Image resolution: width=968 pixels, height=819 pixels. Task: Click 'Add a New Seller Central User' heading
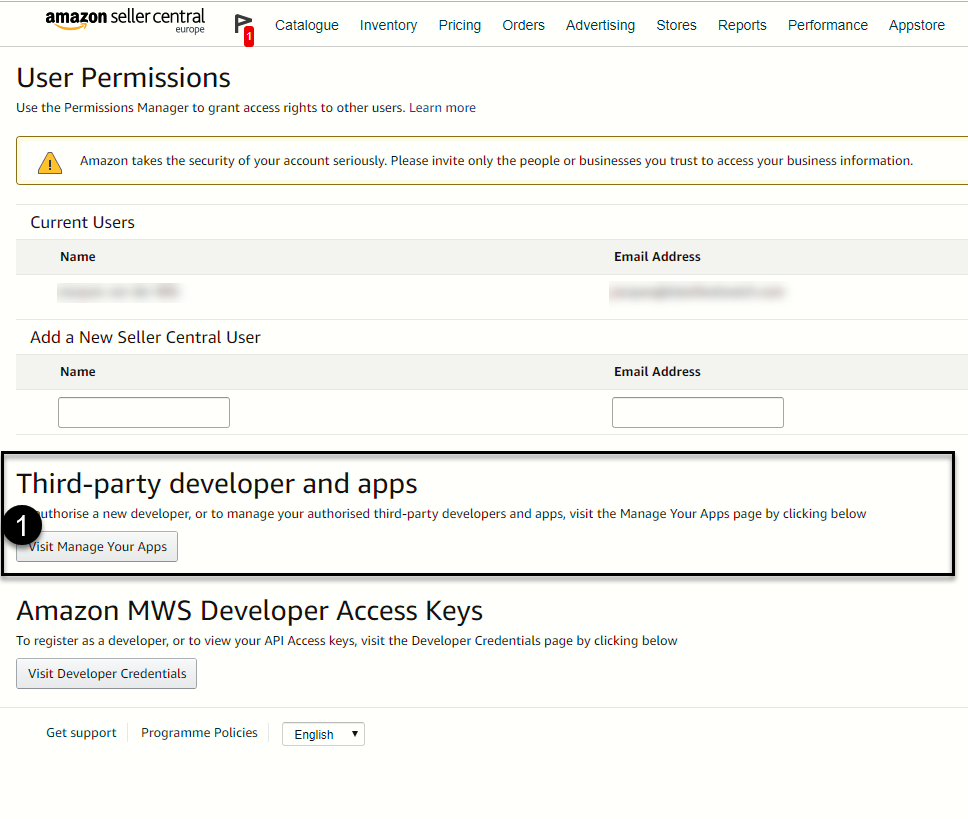146,338
